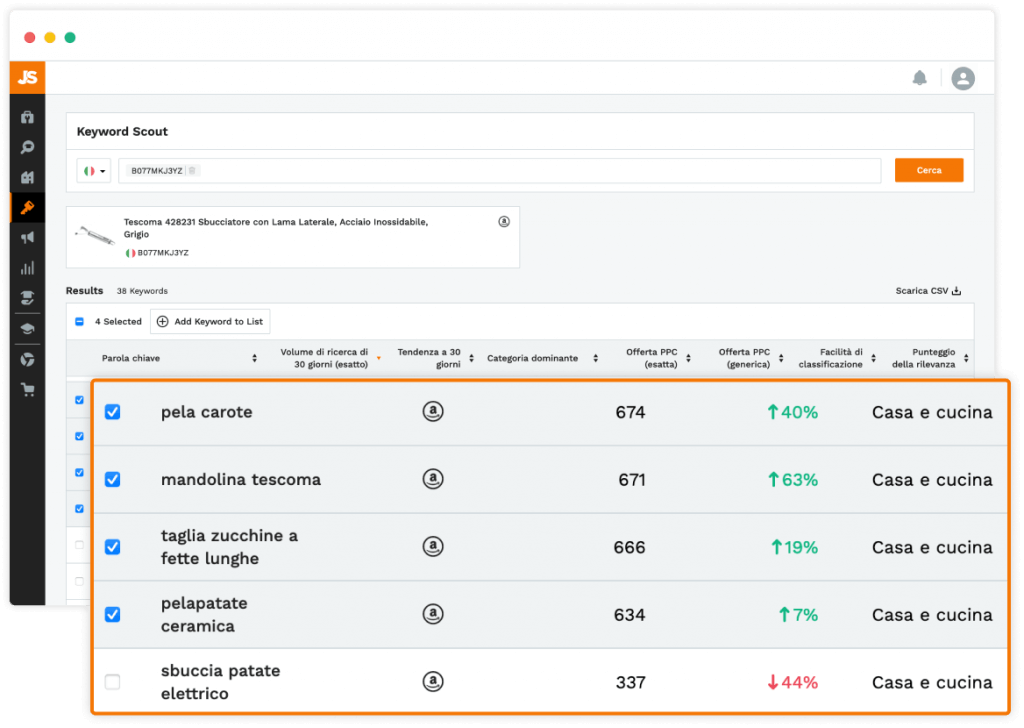Viewport: 1024px width, 728px height.
Task: Sort by Volume di ricerca di 30 giorni
Action: [379, 358]
